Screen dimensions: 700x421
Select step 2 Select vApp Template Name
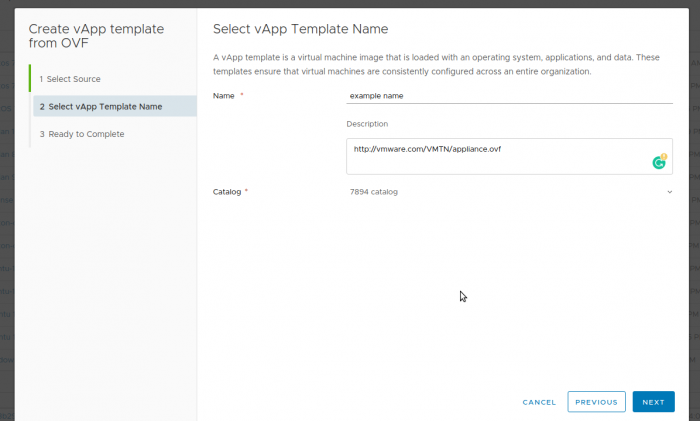pos(115,106)
